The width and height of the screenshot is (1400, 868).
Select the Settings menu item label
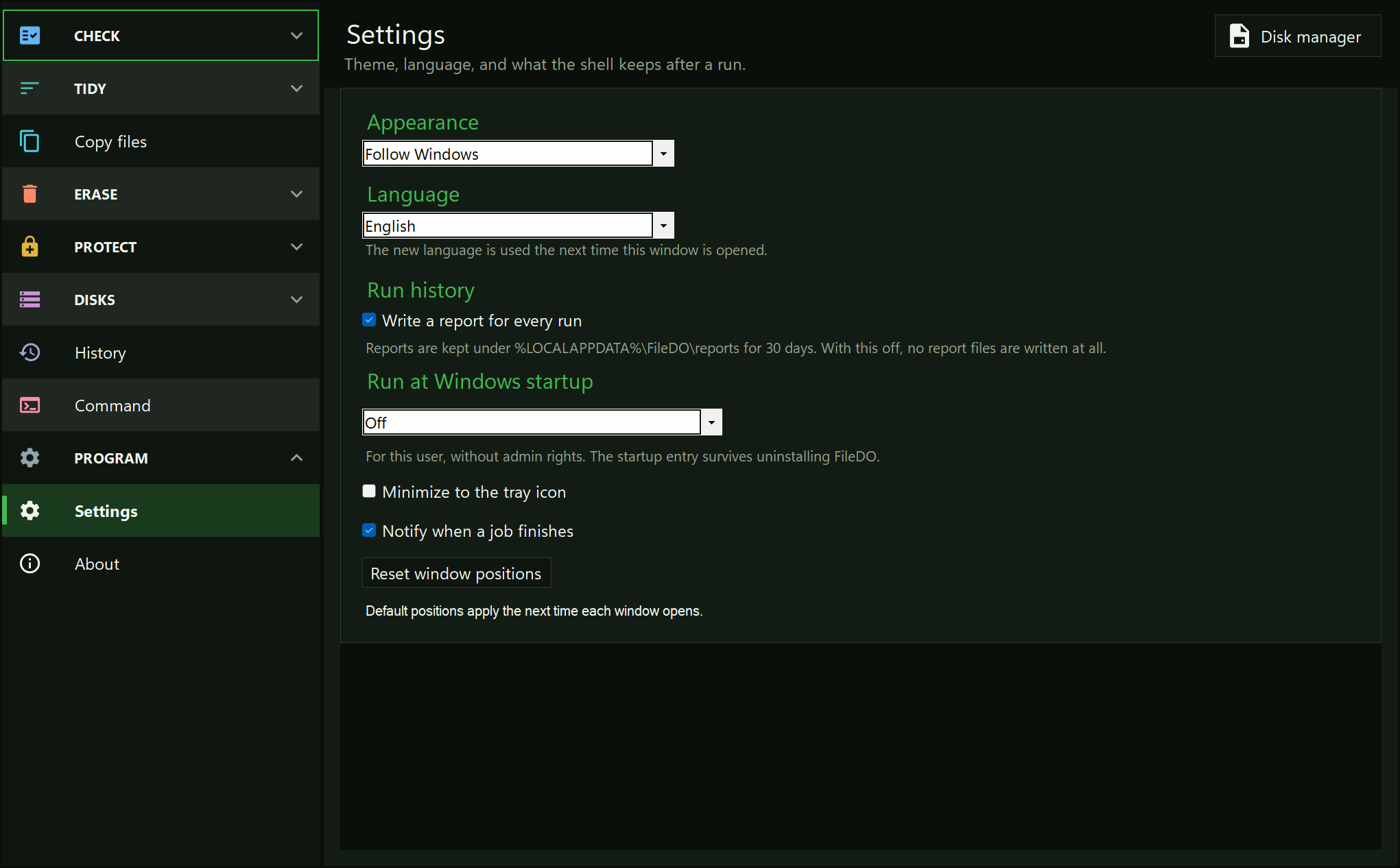[106, 511]
